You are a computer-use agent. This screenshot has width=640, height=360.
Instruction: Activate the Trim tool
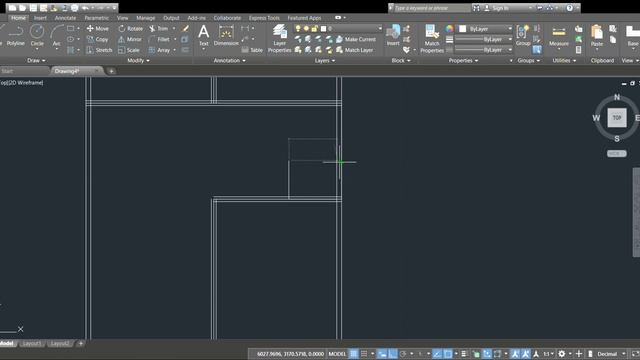[x=159, y=29]
